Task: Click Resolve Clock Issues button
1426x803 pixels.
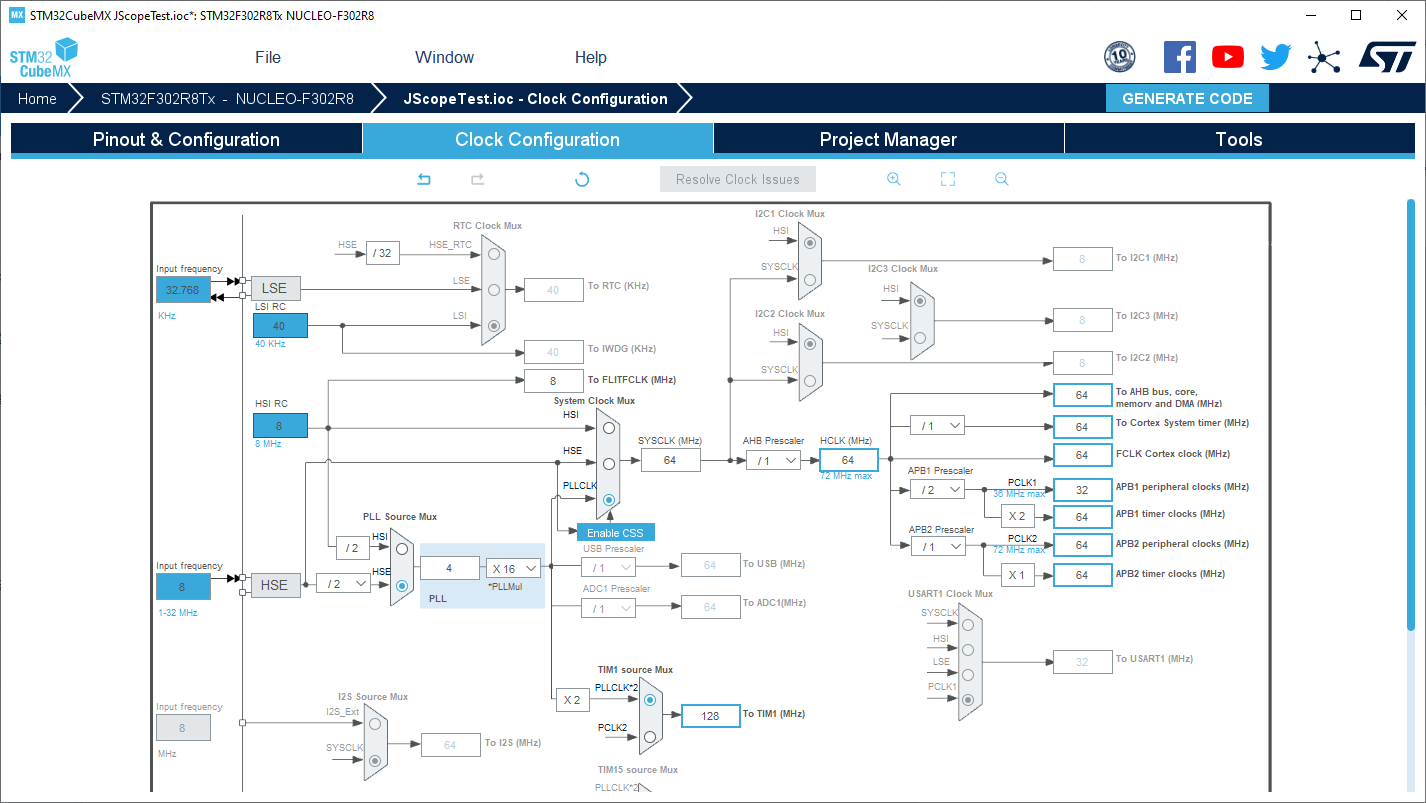Action: tap(738, 179)
